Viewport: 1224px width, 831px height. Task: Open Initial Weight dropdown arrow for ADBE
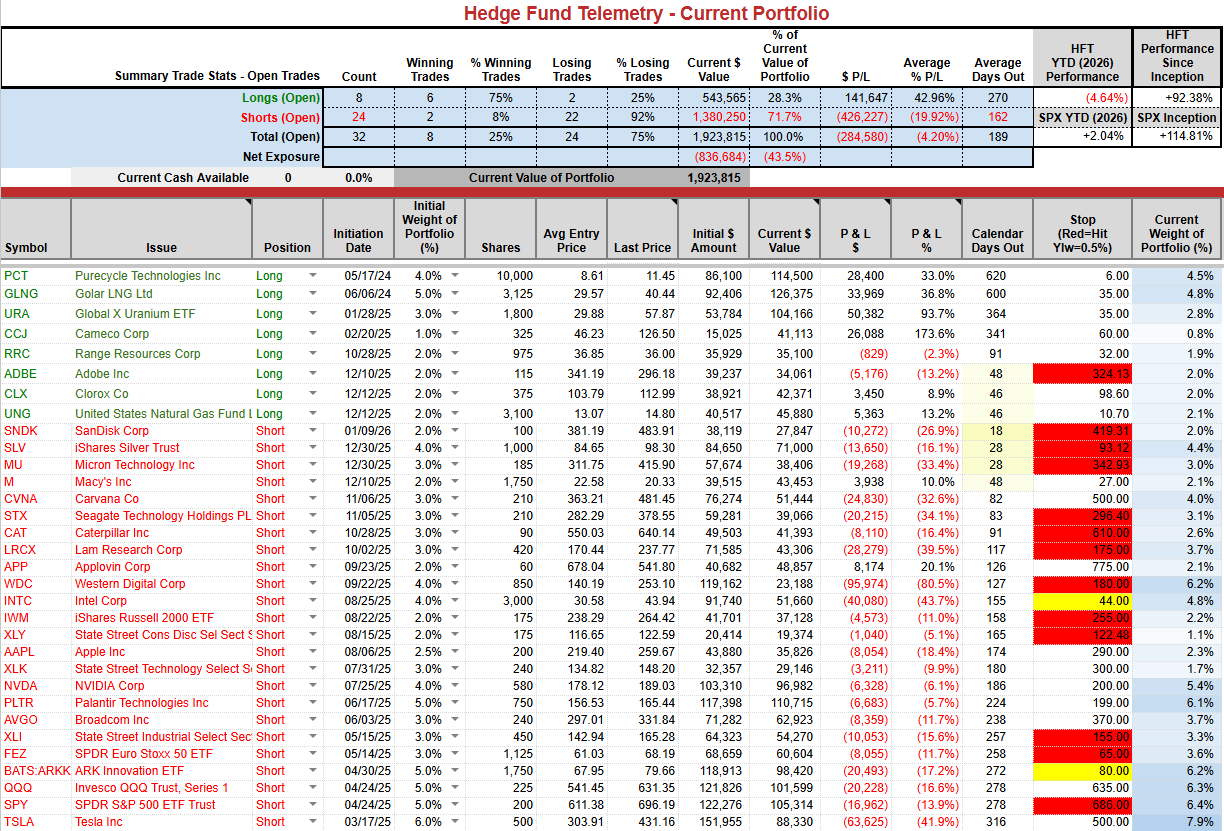coord(455,374)
